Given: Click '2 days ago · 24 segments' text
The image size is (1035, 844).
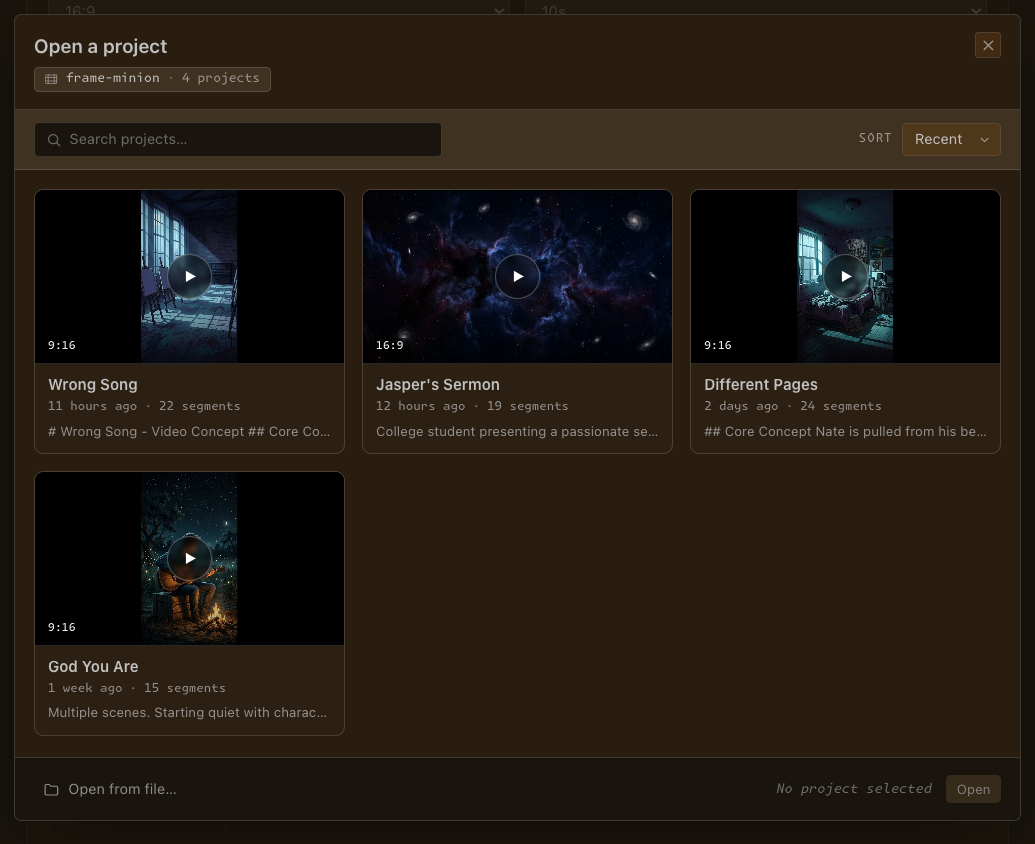Looking at the screenshot, I should click(x=793, y=406).
